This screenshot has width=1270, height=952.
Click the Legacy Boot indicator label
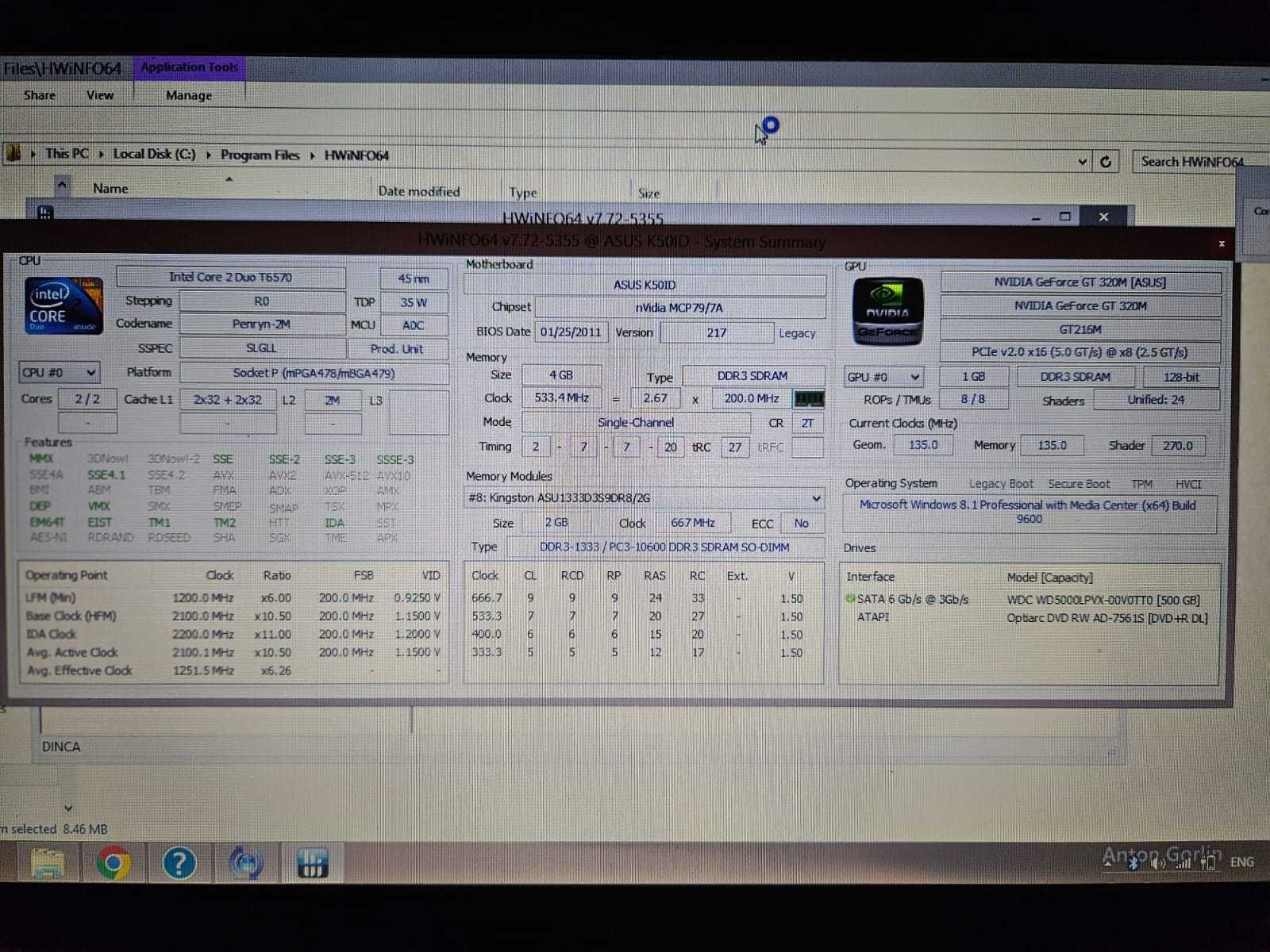pos(1001,484)
